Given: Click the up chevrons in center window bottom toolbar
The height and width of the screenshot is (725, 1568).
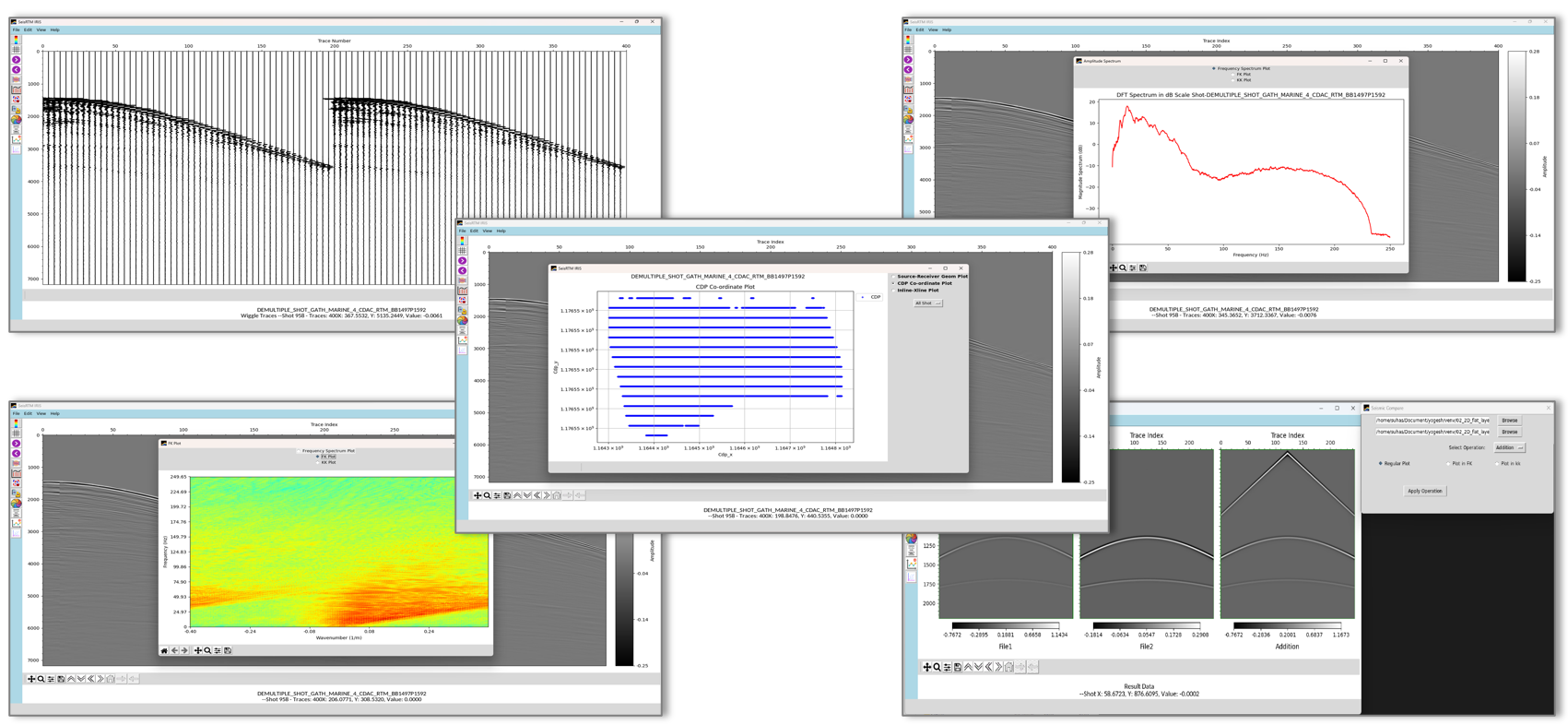Looking at the screenshot, I should (x=517, y=495).
